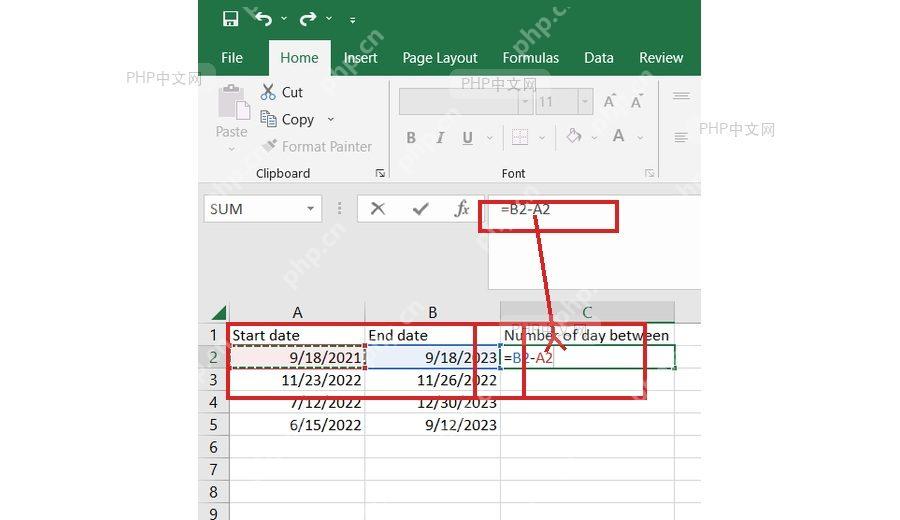Toggle Italic formatting
900x520 pixels.
click(440, 138)
